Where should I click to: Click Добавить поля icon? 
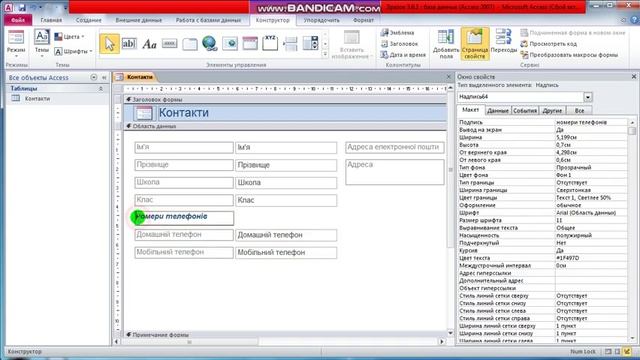(x=446, y=44)
